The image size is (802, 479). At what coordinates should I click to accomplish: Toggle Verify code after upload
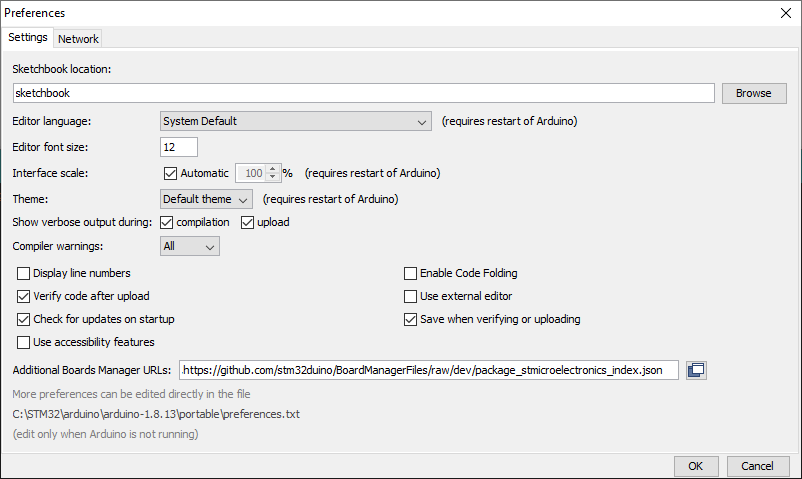[x=24, y=296]
